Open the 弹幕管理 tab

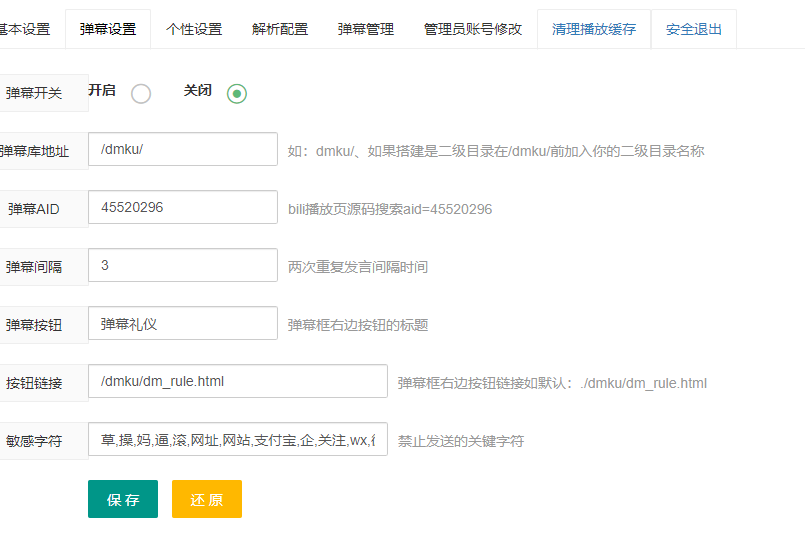pyautogui.click(x=366, y=29)
